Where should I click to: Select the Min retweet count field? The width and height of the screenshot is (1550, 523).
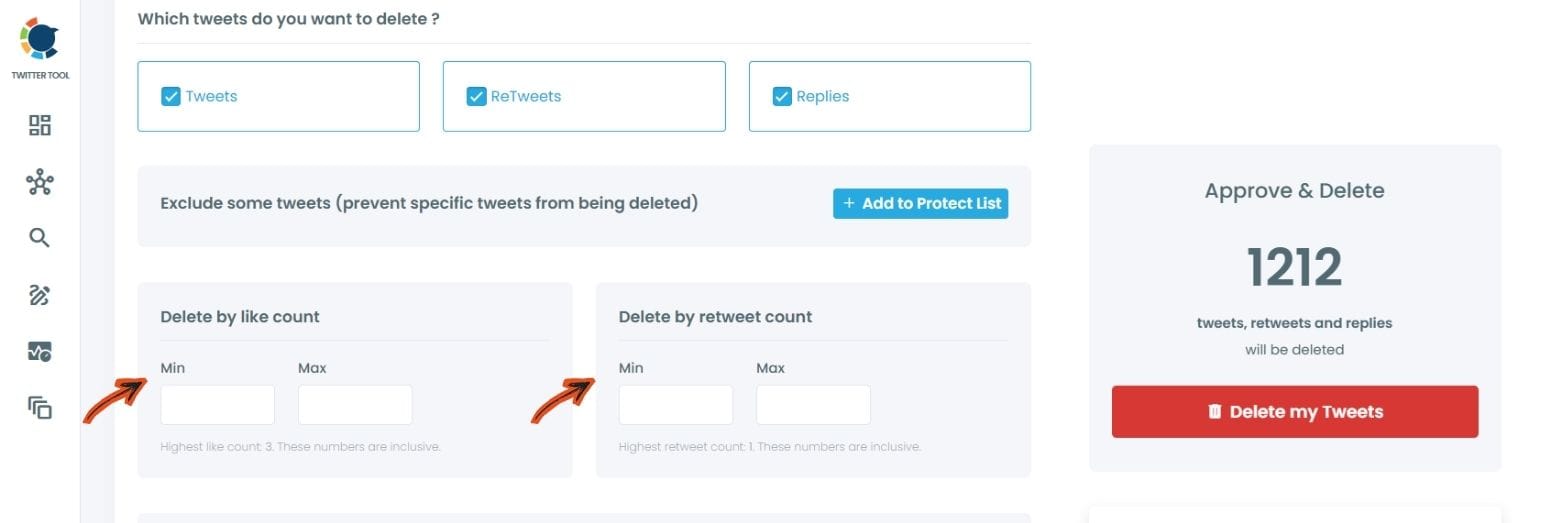pos(675,405)
